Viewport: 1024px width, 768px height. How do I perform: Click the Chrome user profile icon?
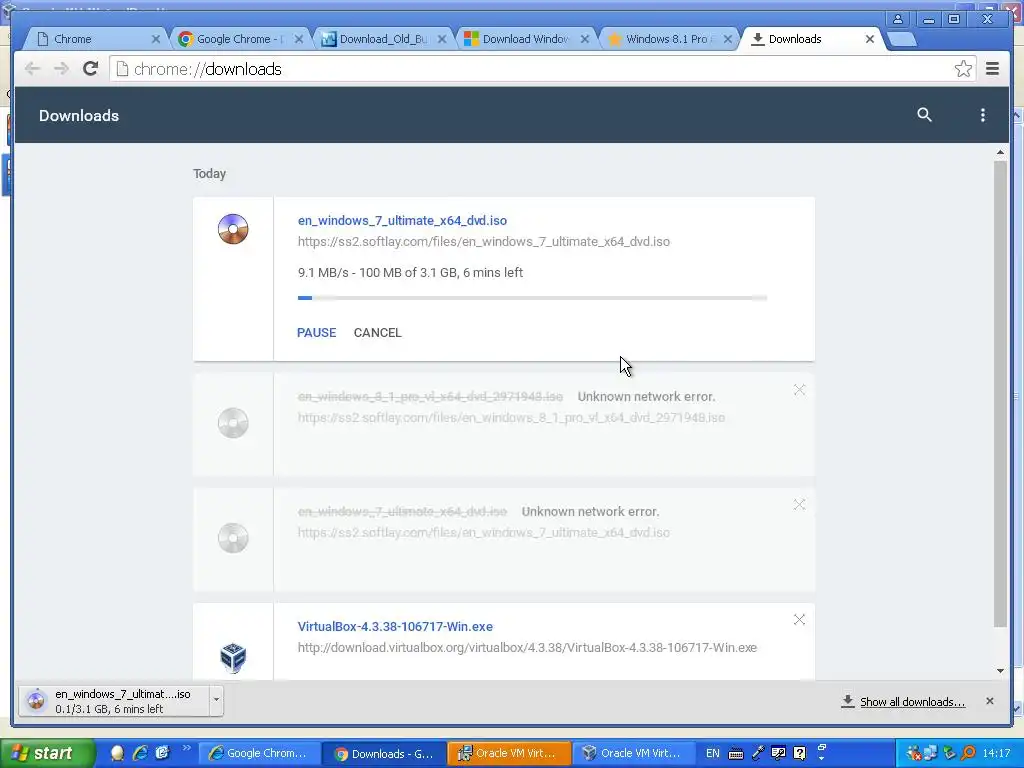coord(898,19)
